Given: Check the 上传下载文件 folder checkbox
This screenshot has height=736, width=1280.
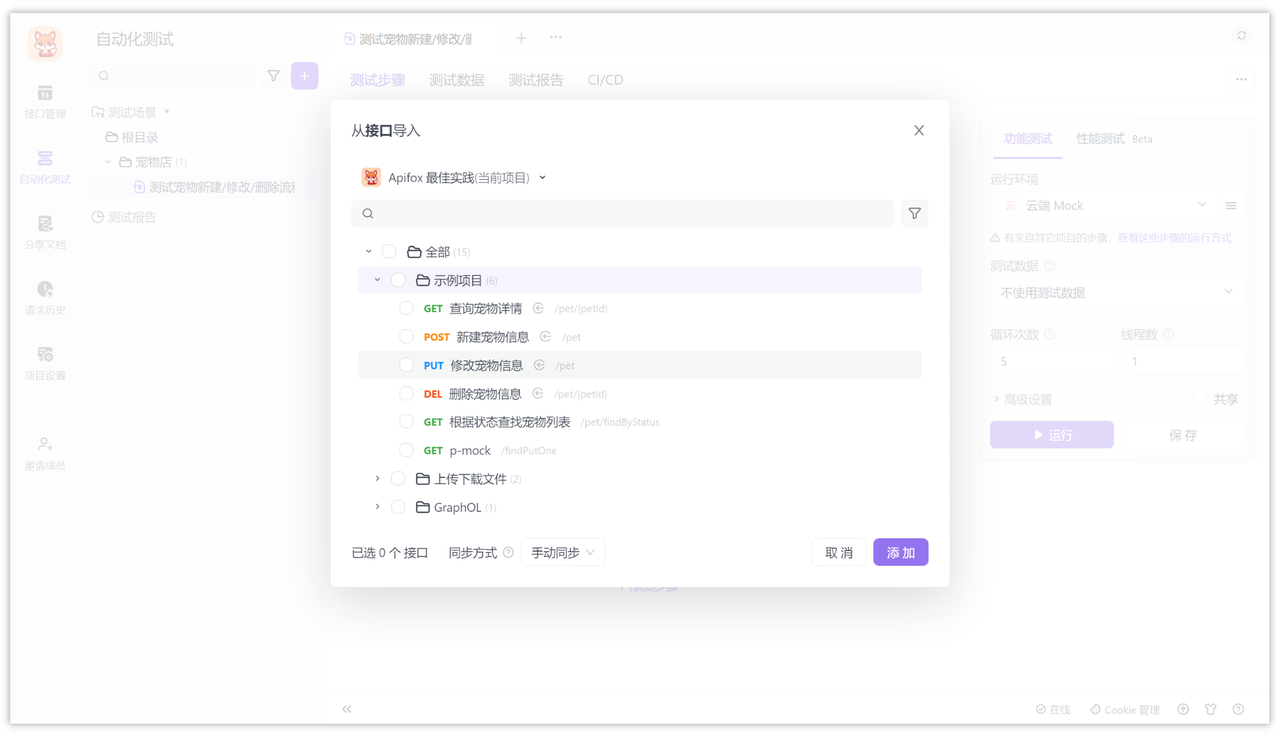Looking at the screenshot, I should (x=398, y=479).
